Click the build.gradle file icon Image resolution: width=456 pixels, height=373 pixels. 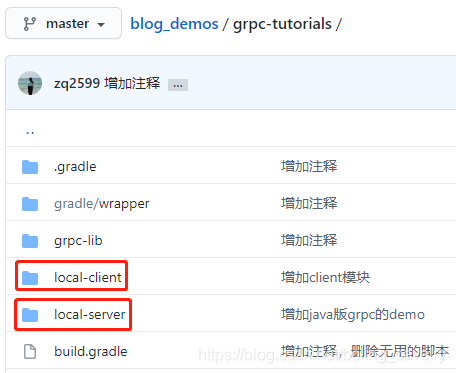30,352
